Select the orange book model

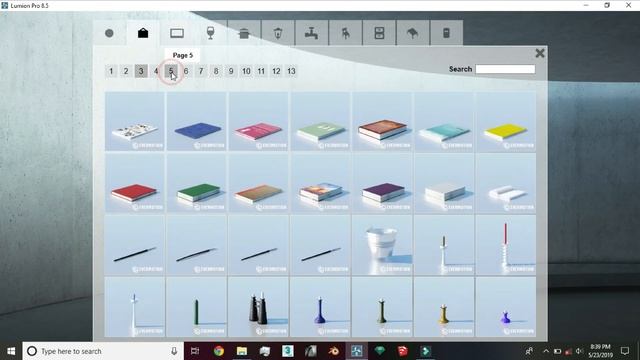click(258, 183)
